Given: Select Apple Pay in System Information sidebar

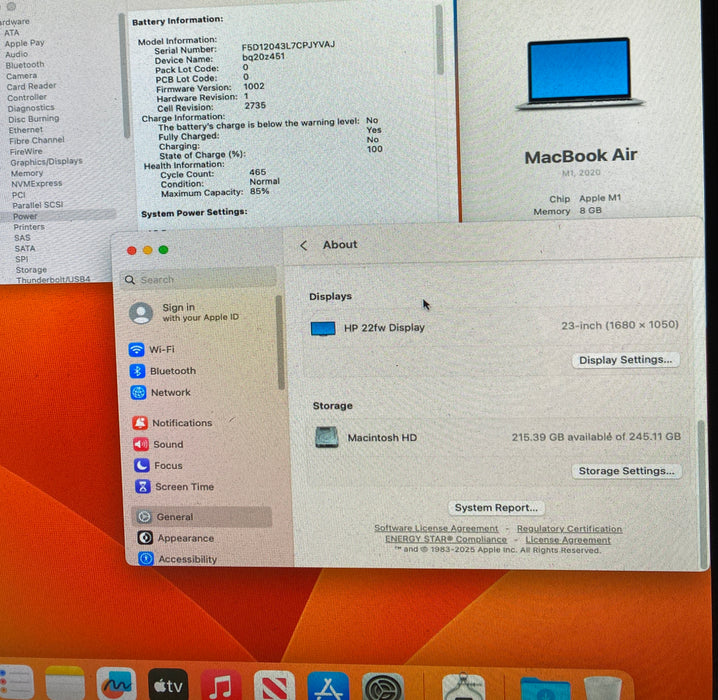Looking at the screenshot, I should [x=24, y=43].
